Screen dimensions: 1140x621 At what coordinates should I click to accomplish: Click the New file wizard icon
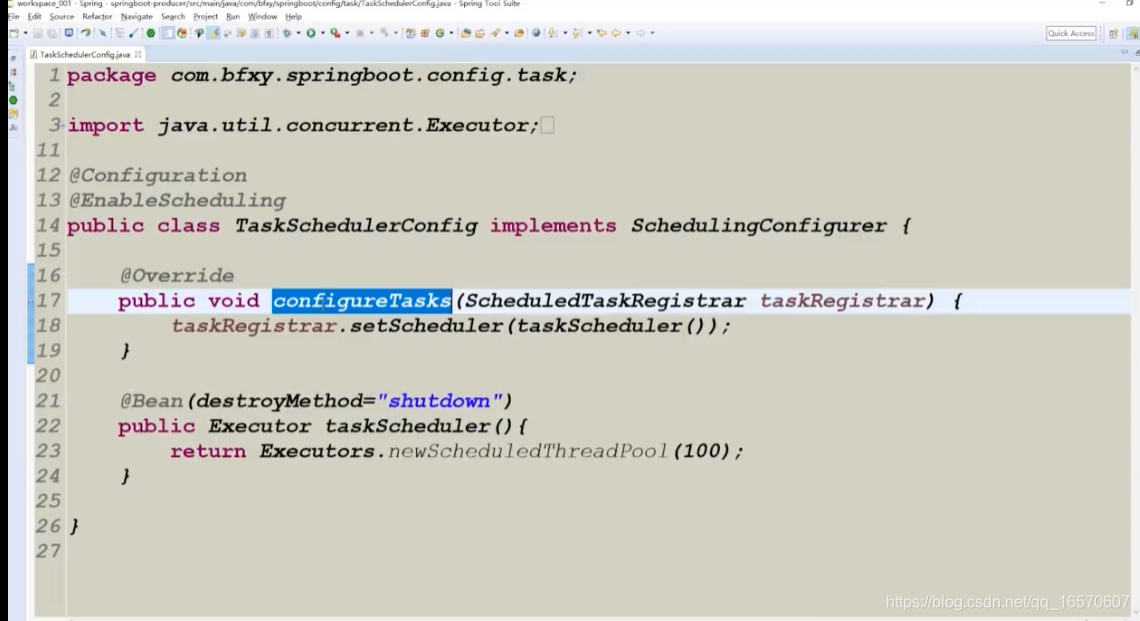[x=14, y=33]
